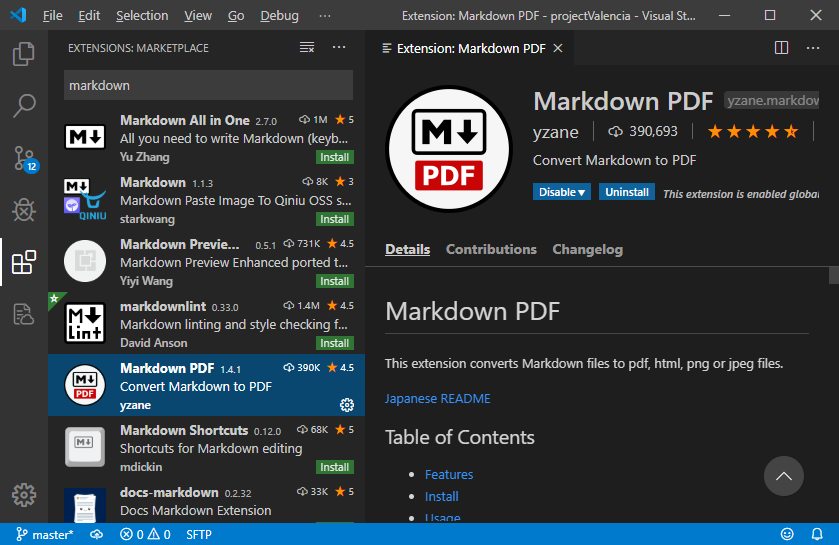This screenshot has width=839, height=545.
Task: Open the File menu
Action: (x=52, y=16)
